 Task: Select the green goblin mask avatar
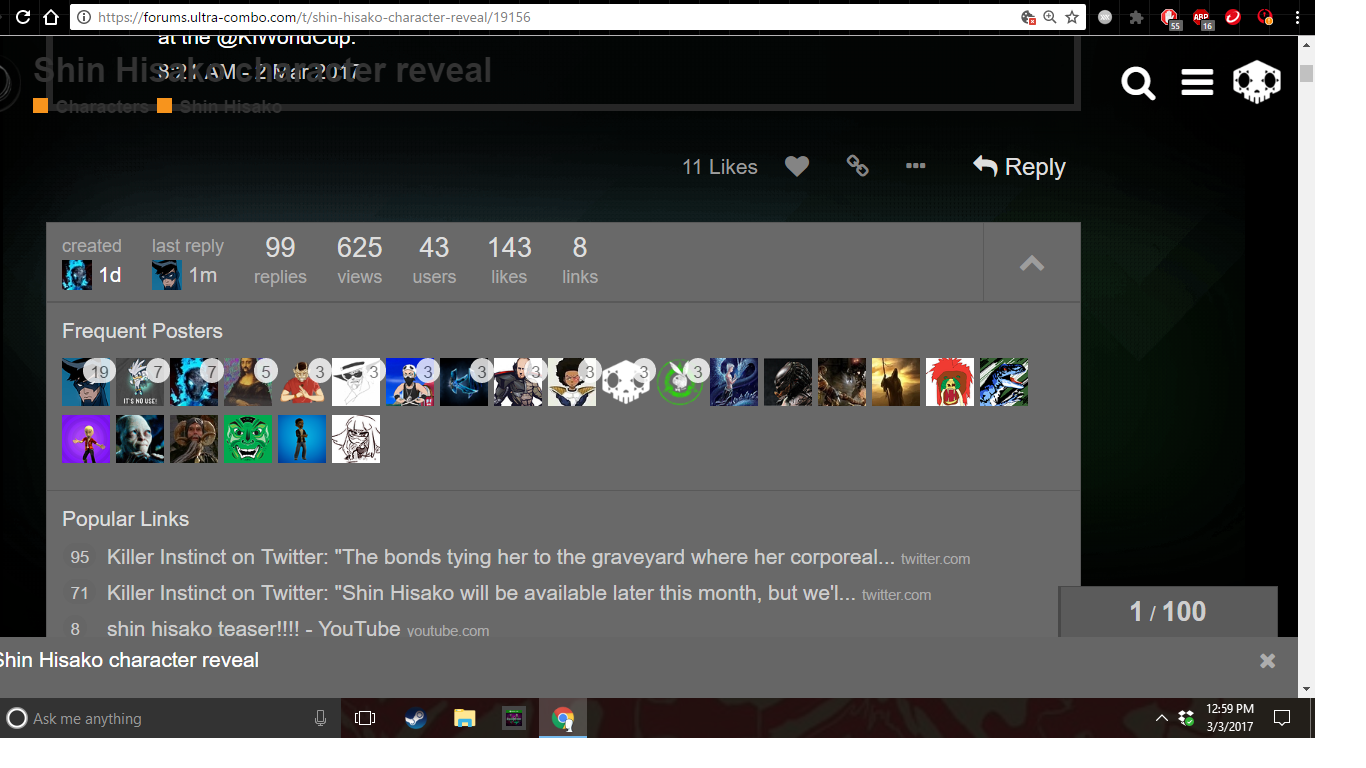(248, 439)
